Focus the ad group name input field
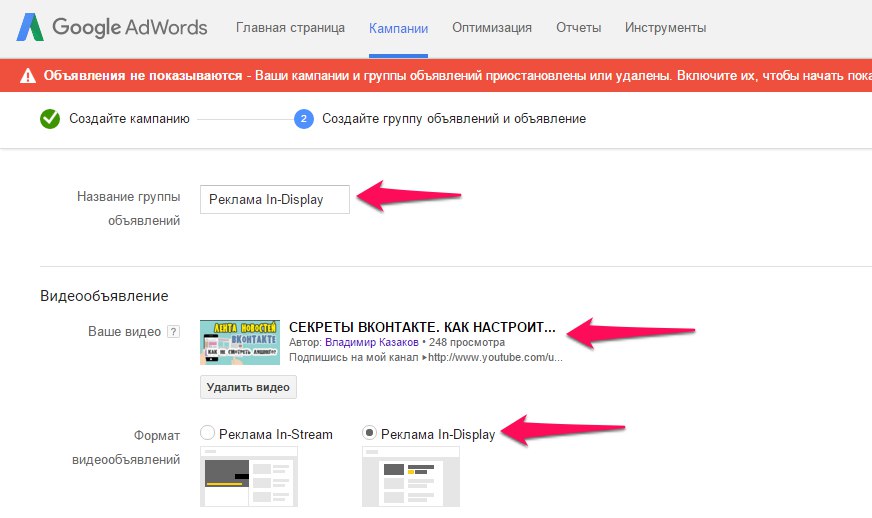872x518 pixels. (275, 199)
